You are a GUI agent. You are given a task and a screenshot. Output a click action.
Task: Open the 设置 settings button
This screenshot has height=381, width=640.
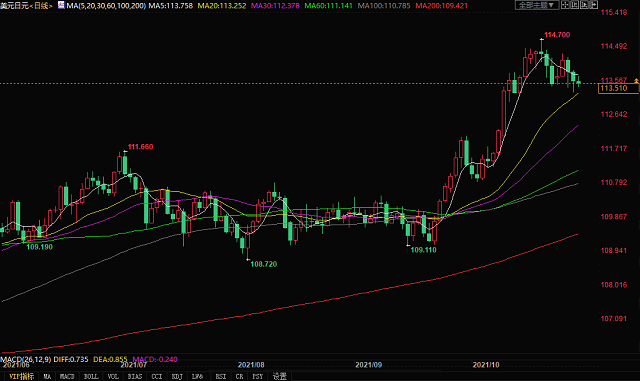pyautogui.click(x=280, y=377)
